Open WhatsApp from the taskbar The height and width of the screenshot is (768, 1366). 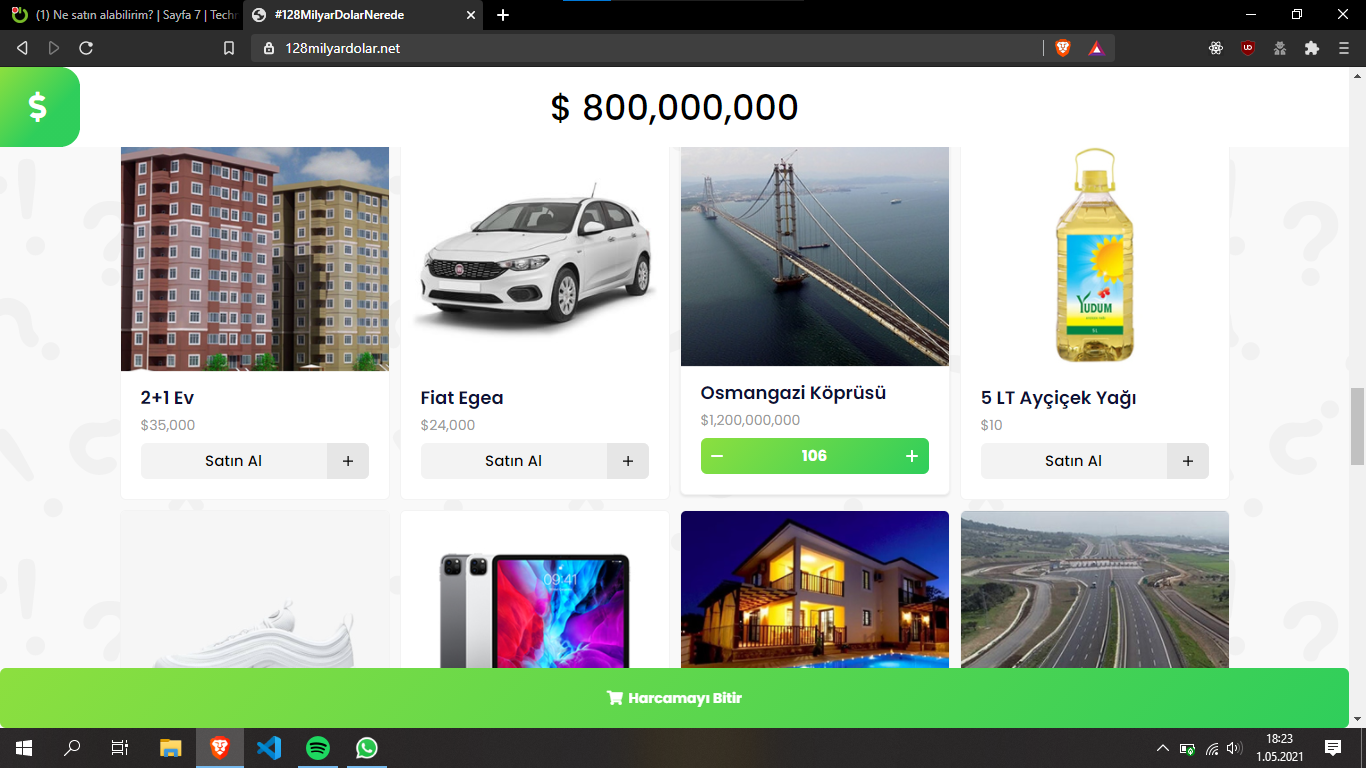click(x=367, y=748)
